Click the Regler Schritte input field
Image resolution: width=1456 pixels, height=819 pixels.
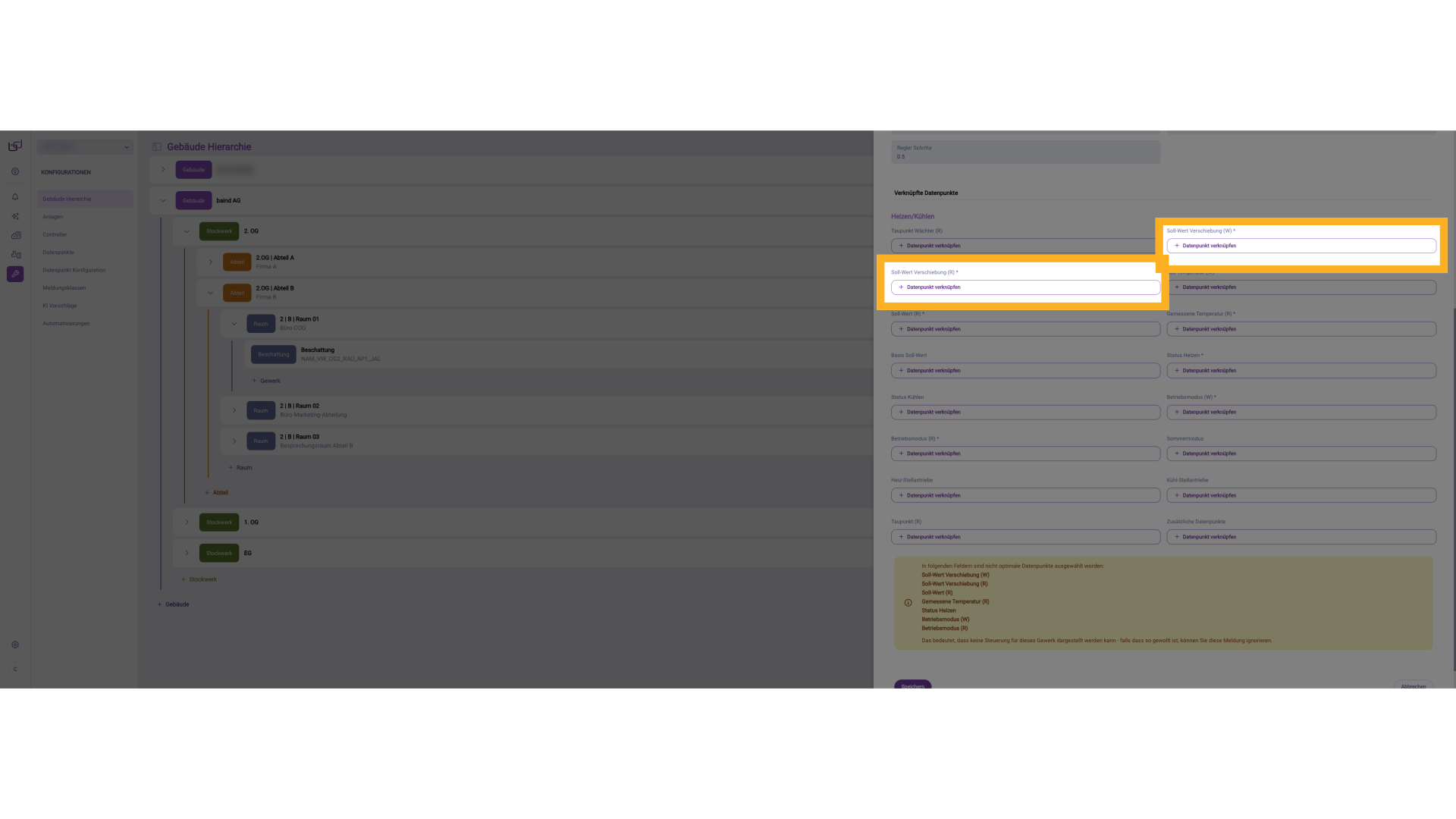point(1025,152)
